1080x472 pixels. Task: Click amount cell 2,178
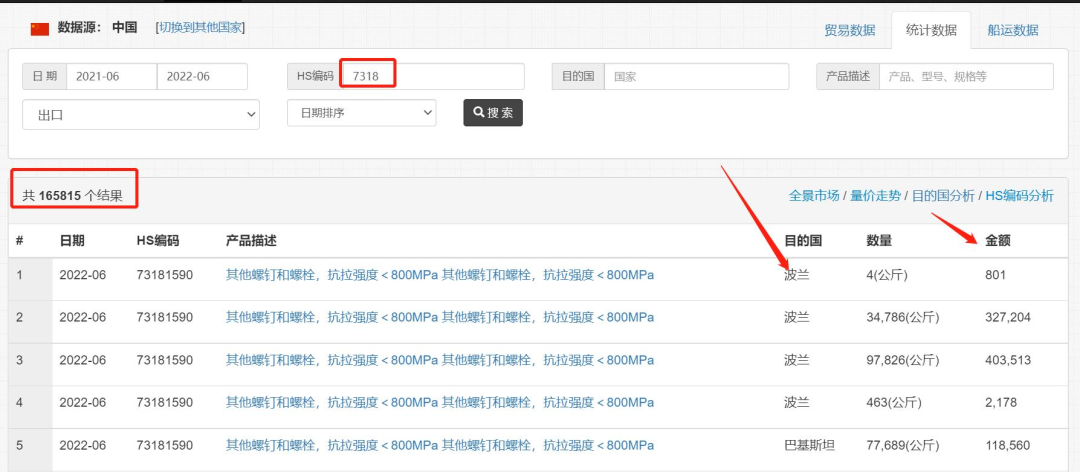(x=1001, y=402)
